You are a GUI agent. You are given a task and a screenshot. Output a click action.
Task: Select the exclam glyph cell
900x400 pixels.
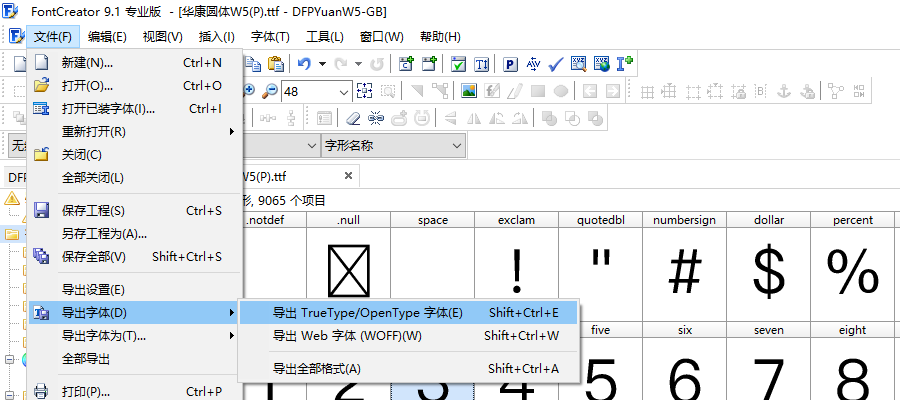pos(517,267)
